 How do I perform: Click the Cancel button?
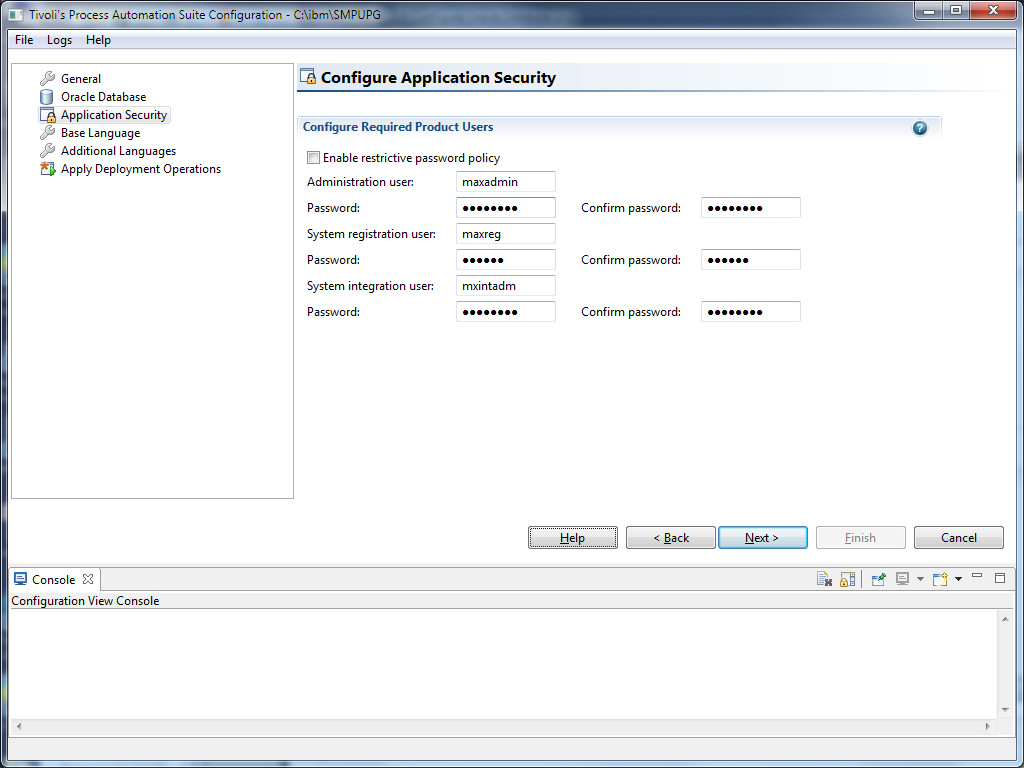(x=959, y=537)
